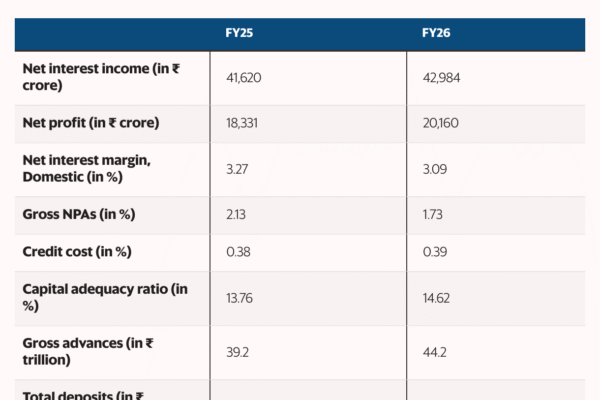Select the FY26 gross advances value 44.2
This screenshot has width=600, height=400.
coord(434,351)
